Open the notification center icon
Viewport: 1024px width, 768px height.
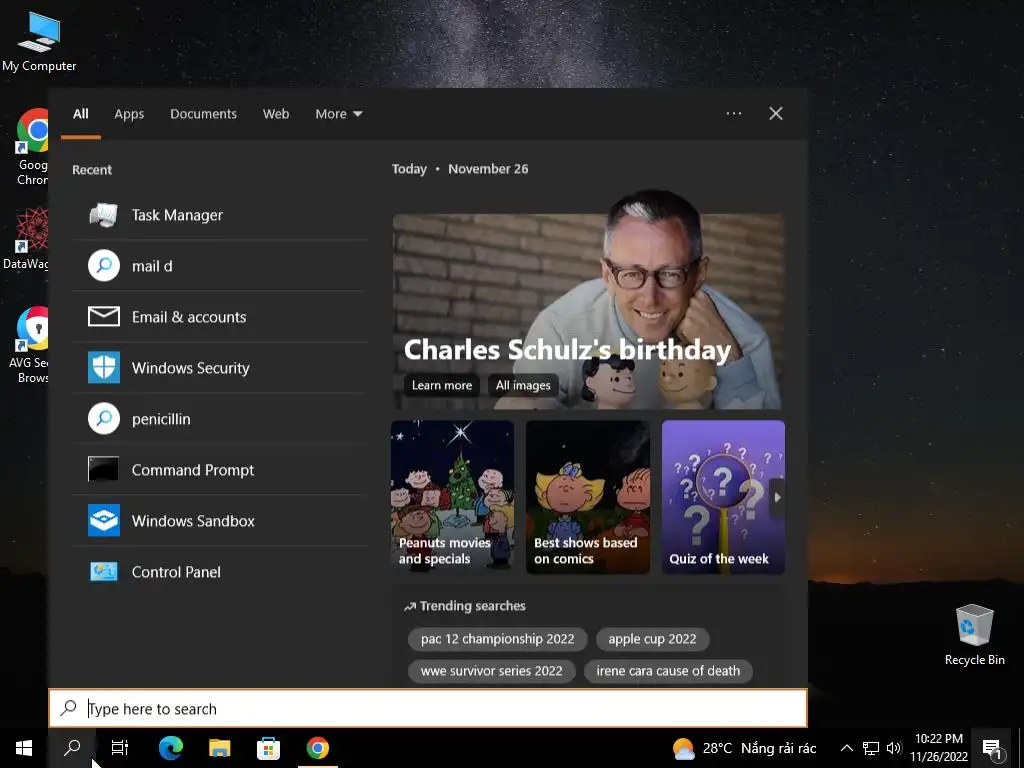click(x=992, y=748)
